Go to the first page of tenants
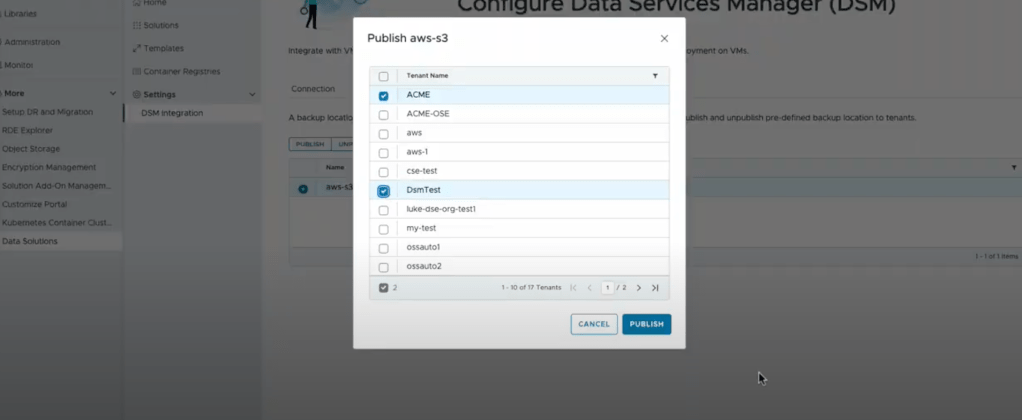This screenshot has width=1022, height=420. [x=573, y=288]
